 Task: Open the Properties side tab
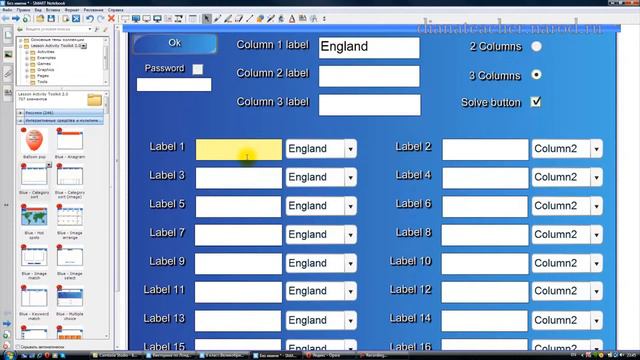click(8, 93)
